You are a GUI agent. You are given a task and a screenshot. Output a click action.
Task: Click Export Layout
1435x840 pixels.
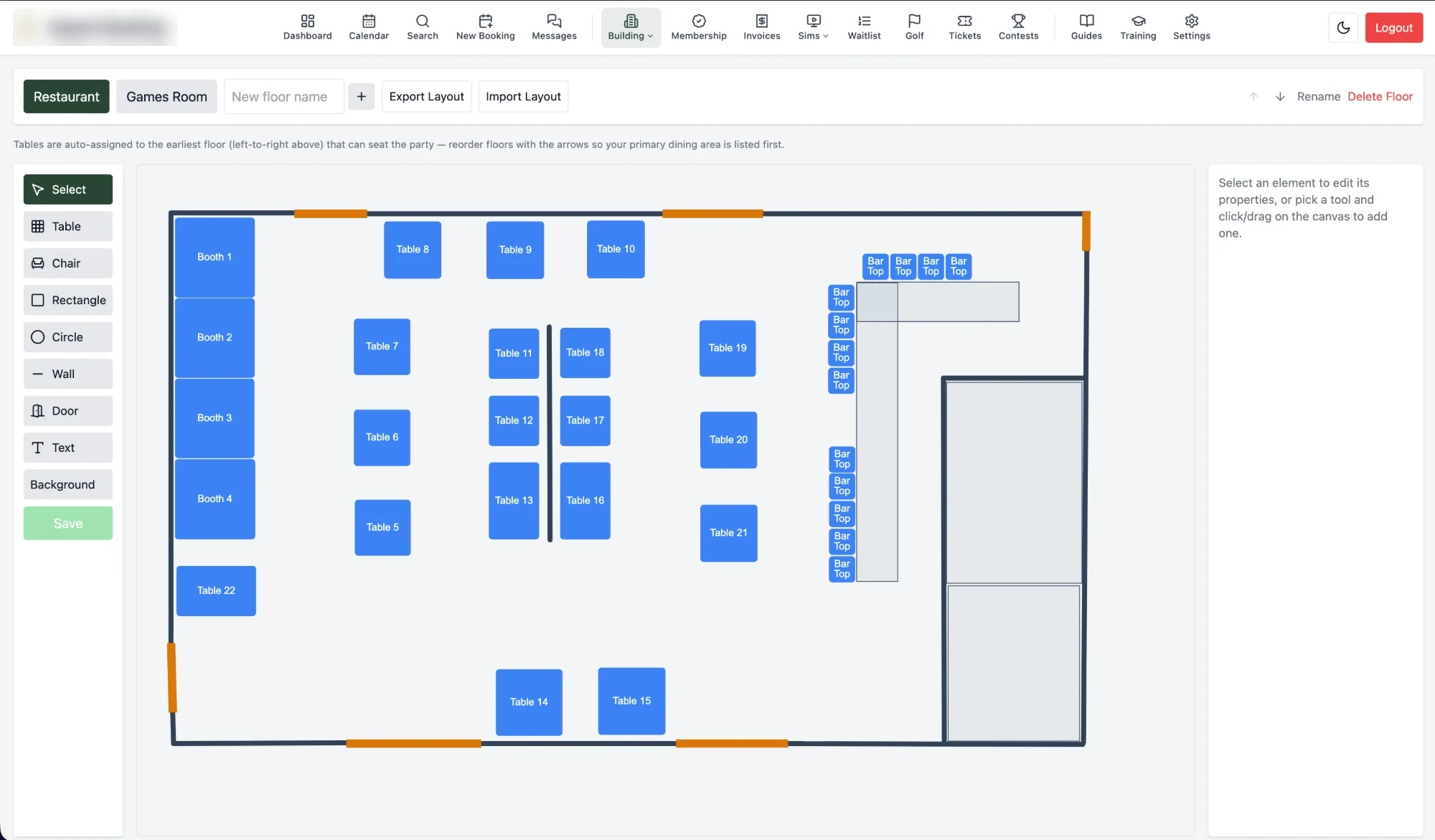click(x=426, y=96)
